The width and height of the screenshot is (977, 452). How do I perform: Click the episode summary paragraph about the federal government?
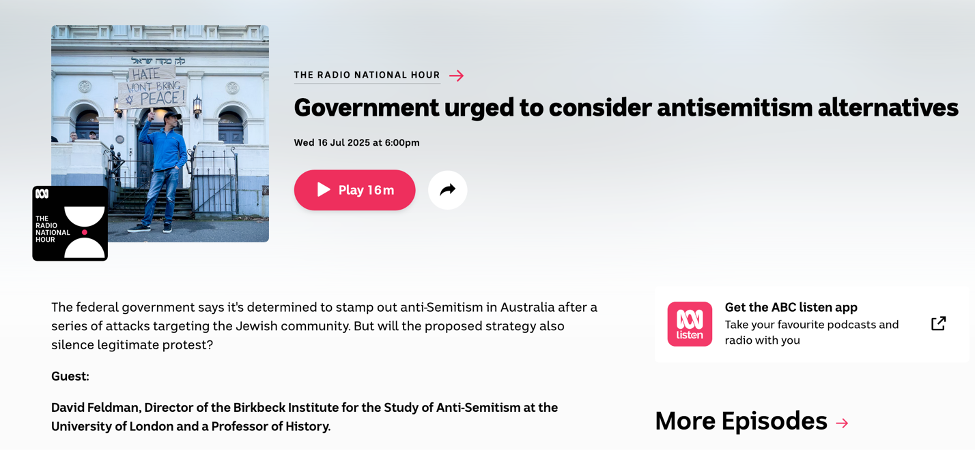coord(324,325)
